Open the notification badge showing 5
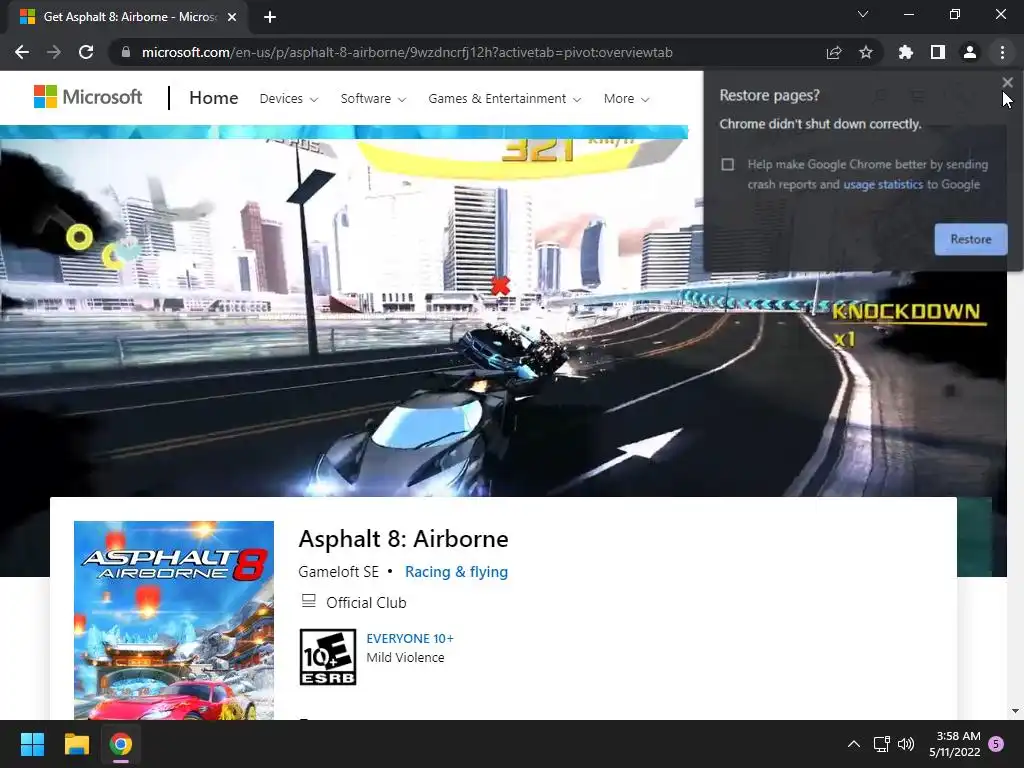The height and width of the screenshot is (768, 1024). coord(996,743)
